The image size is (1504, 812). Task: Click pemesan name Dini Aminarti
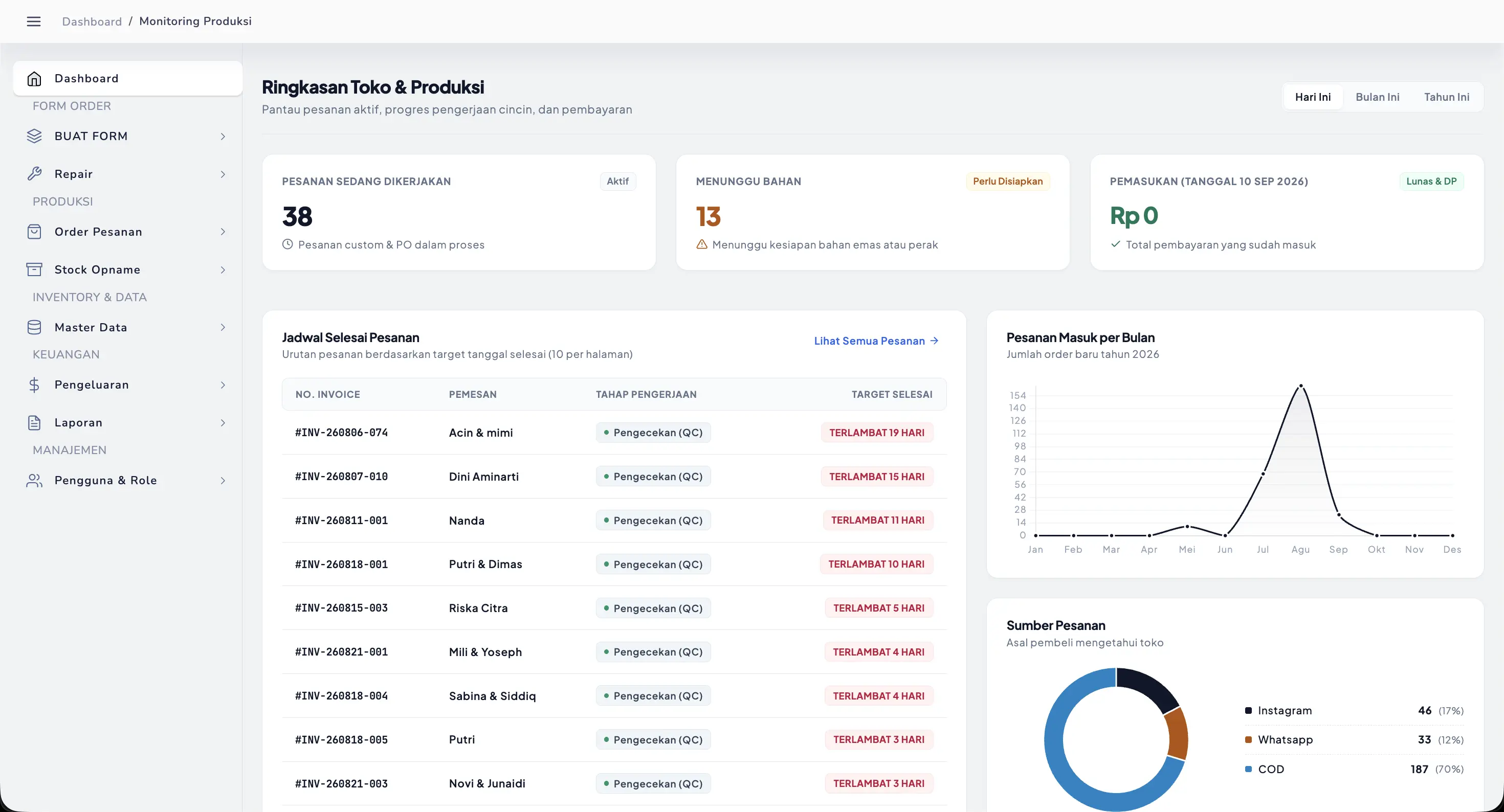click(484, 477)
